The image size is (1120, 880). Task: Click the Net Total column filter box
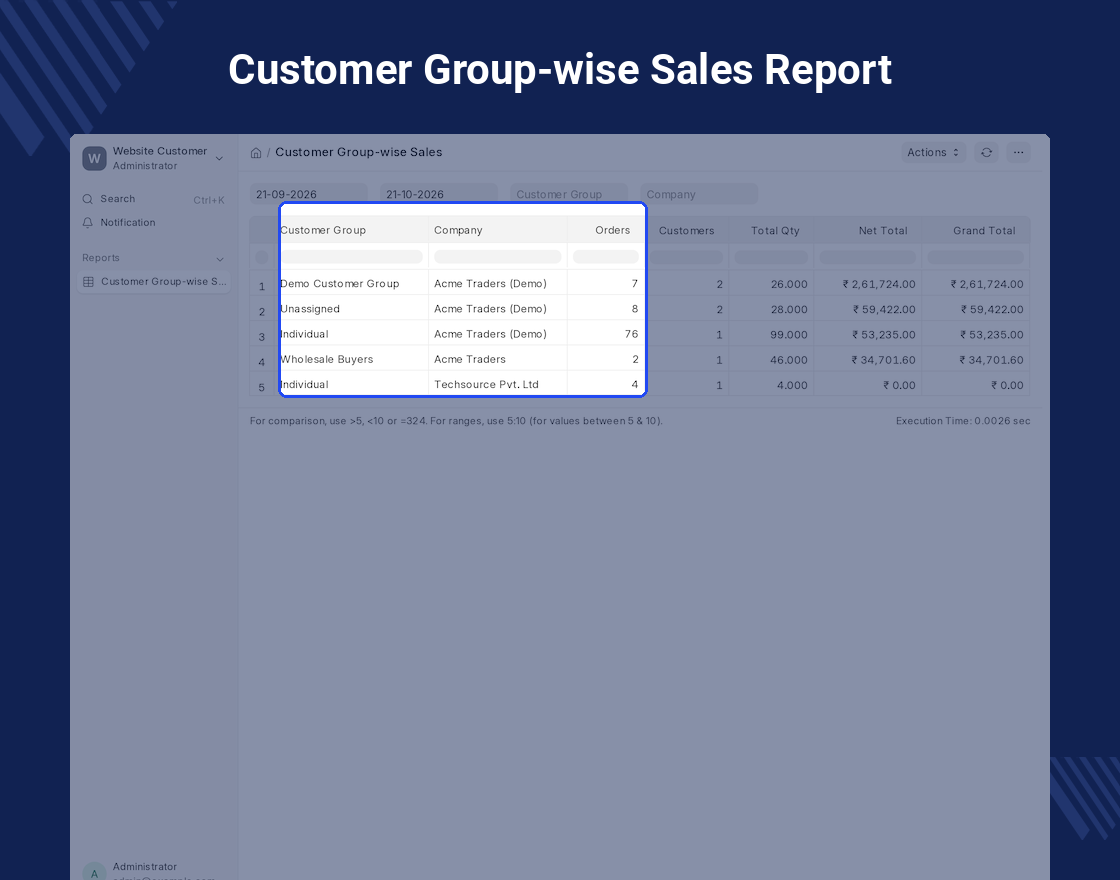(867, 257)
